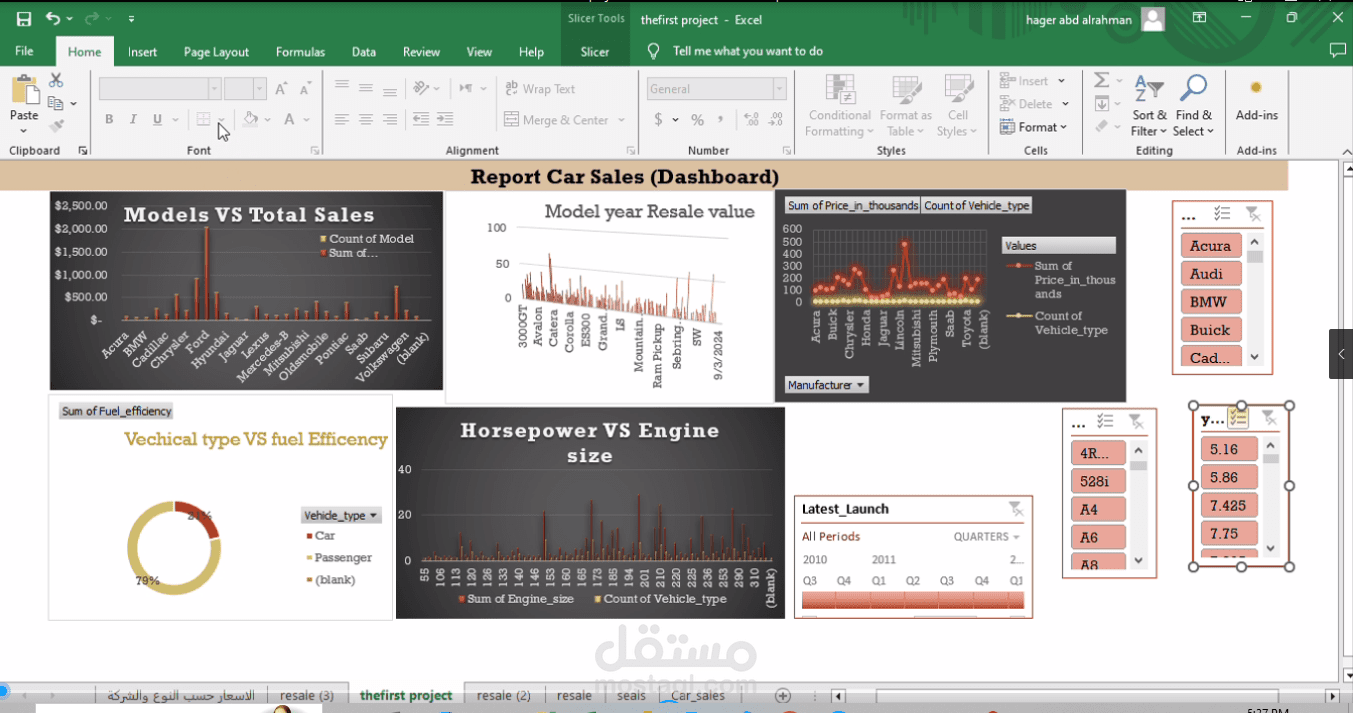Cut selection with the scissors icon
The height and width of the screenshot is (713, 1353).
[56, 80]
